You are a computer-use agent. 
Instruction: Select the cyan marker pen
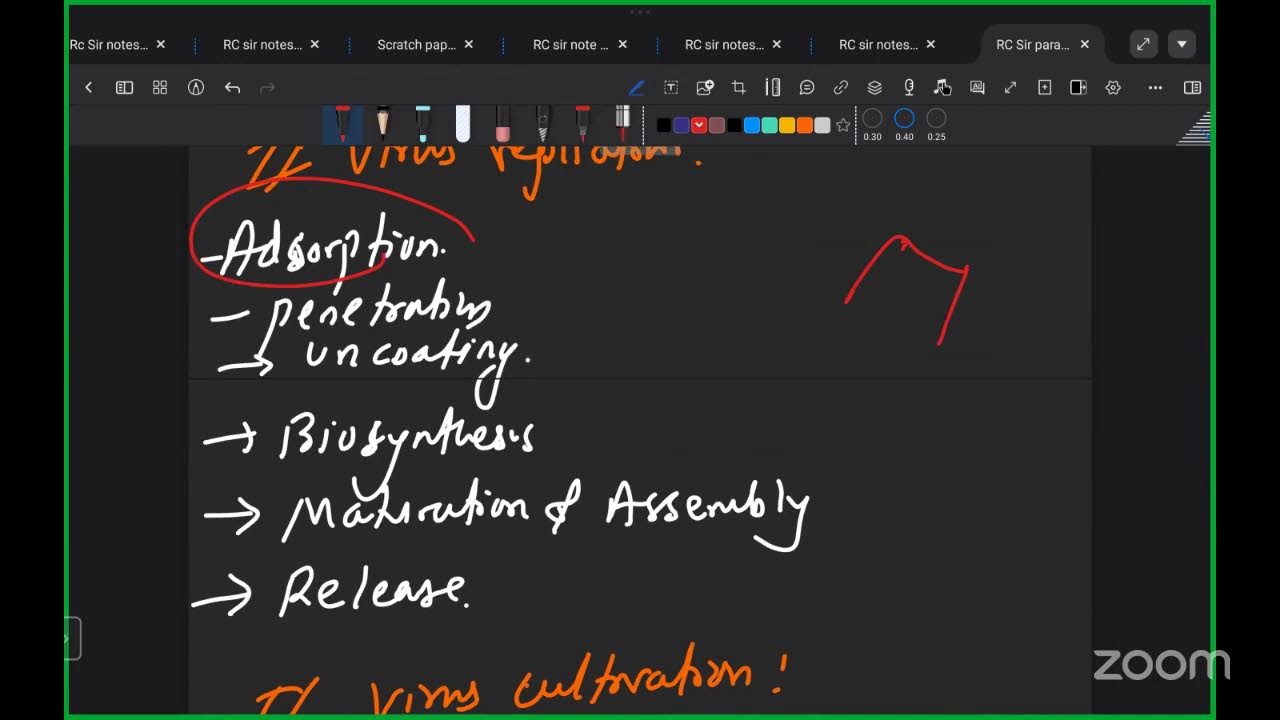click(x=423, y=124)
